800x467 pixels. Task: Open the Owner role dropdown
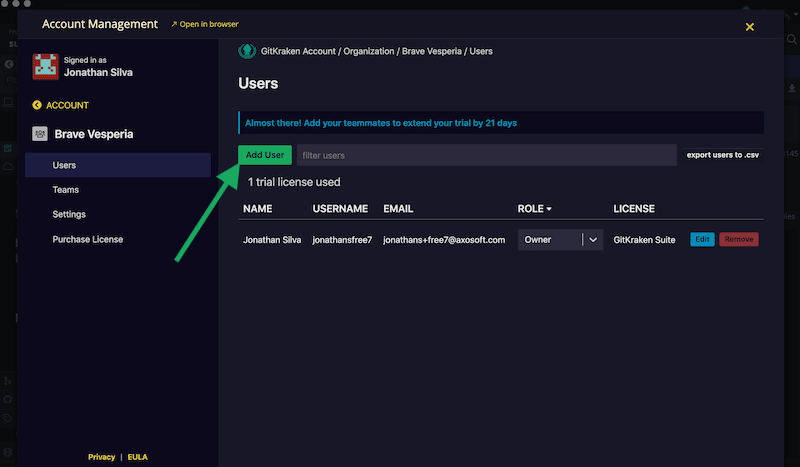pos(549,240)
